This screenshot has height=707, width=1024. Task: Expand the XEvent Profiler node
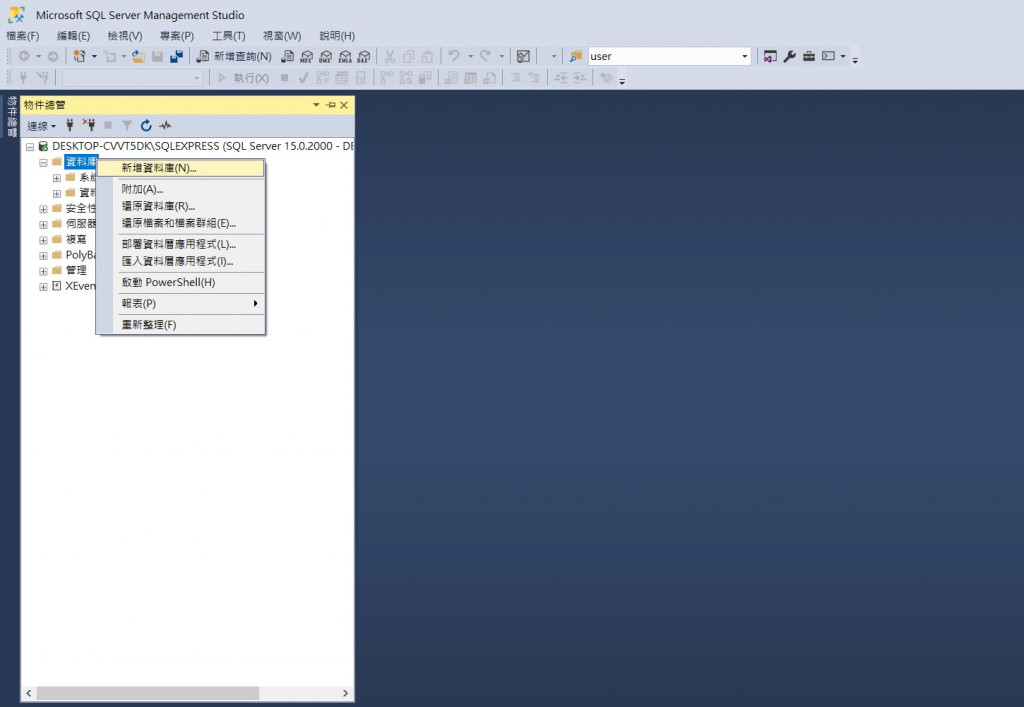[43, 287]
